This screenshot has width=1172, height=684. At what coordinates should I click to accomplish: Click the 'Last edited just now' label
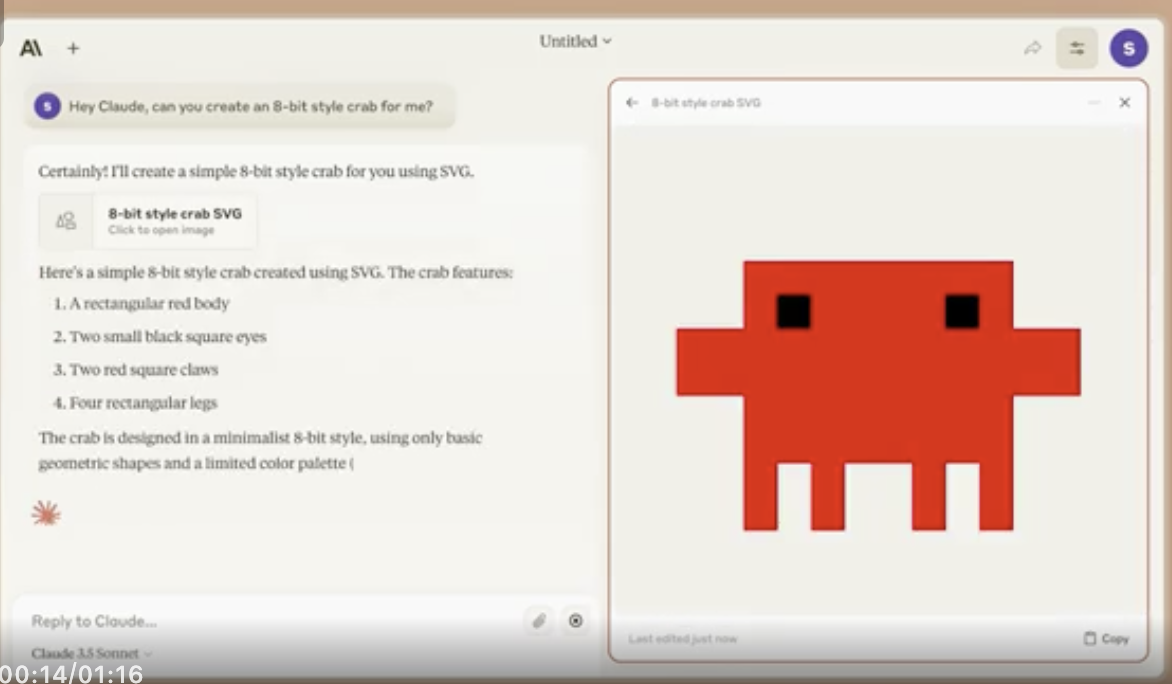pyautogui.click(x=682, y=638)
